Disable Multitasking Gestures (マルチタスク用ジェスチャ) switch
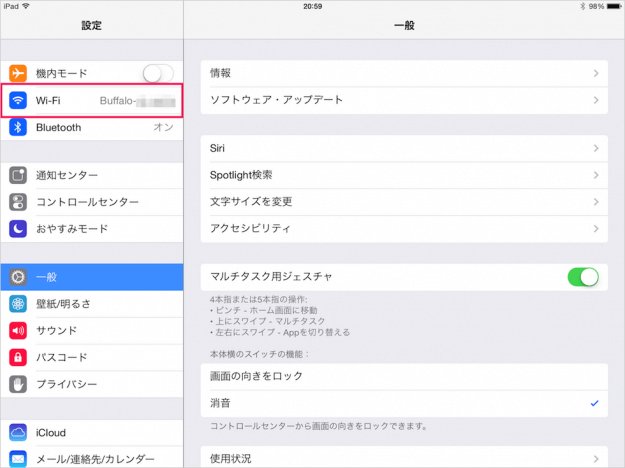Screen dimensions: 625x468 click(582, 277)
